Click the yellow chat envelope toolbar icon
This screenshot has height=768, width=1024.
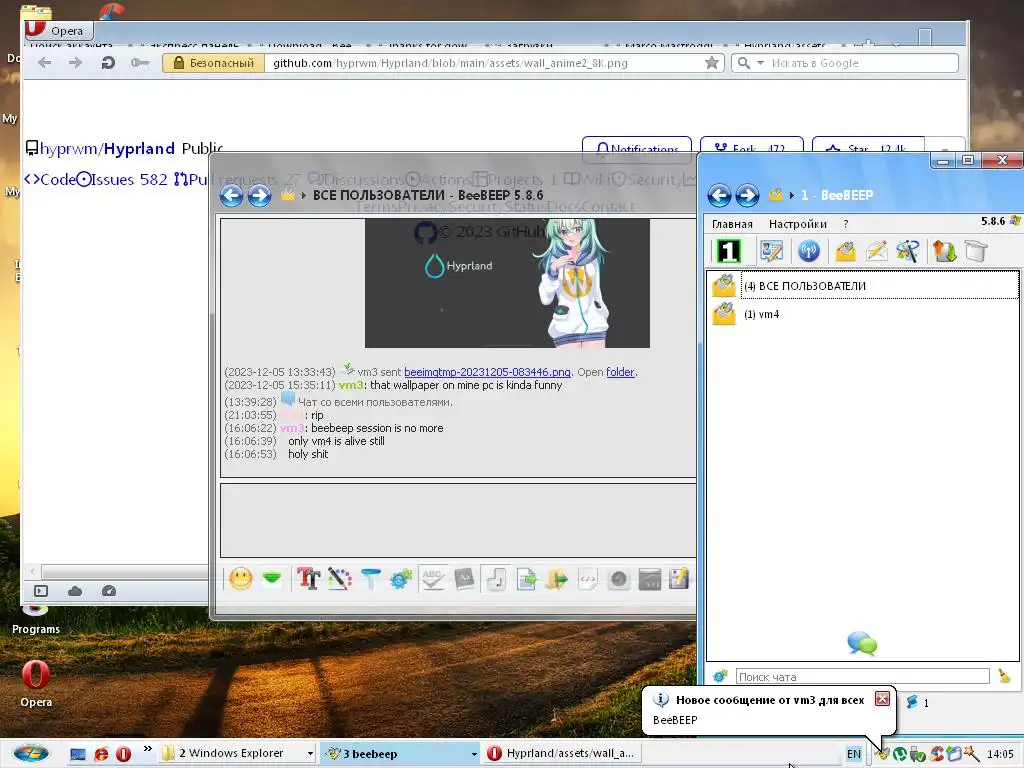[x=846, y=251]
